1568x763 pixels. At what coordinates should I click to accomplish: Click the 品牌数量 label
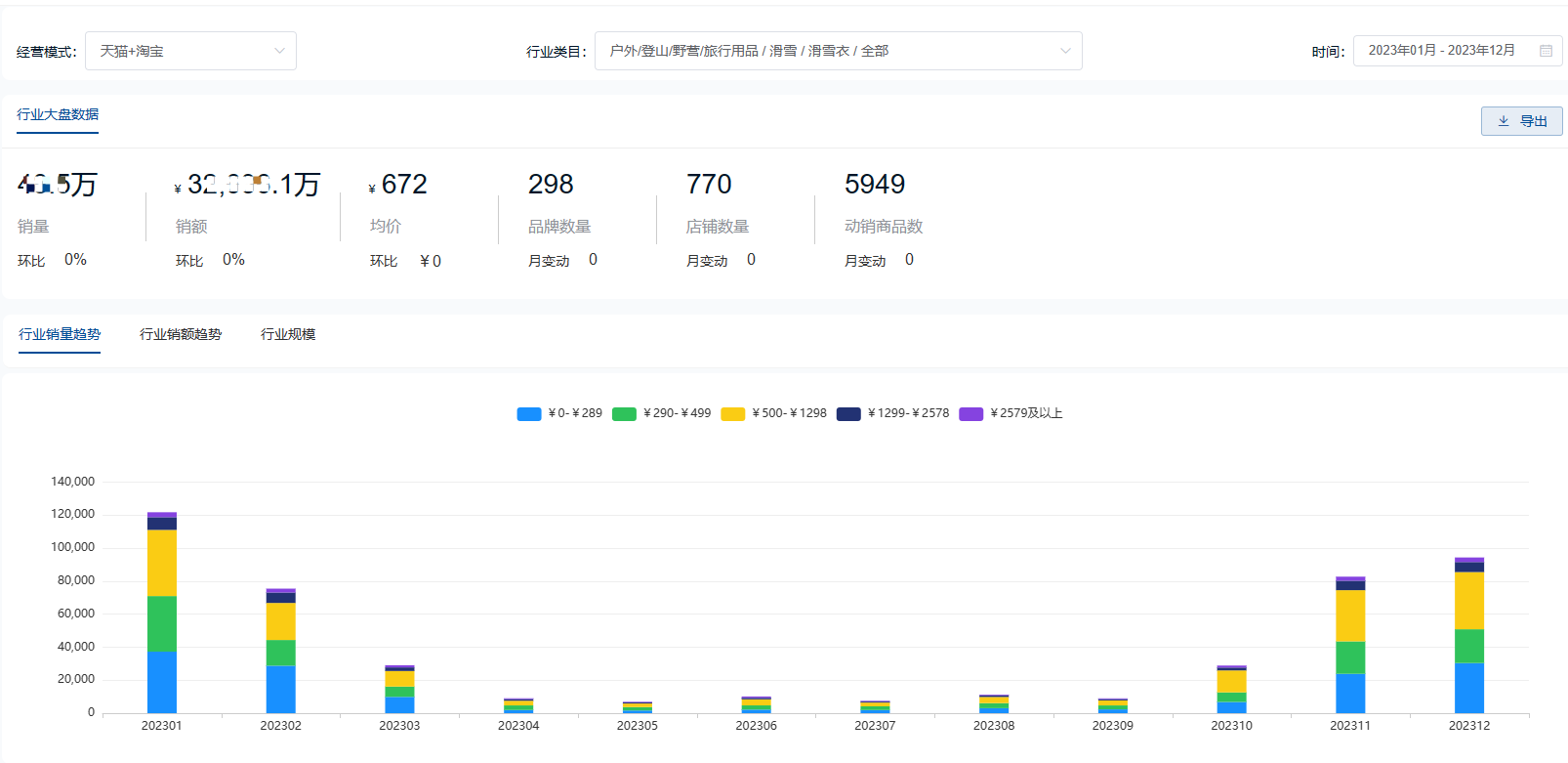(x=559, y=226)
